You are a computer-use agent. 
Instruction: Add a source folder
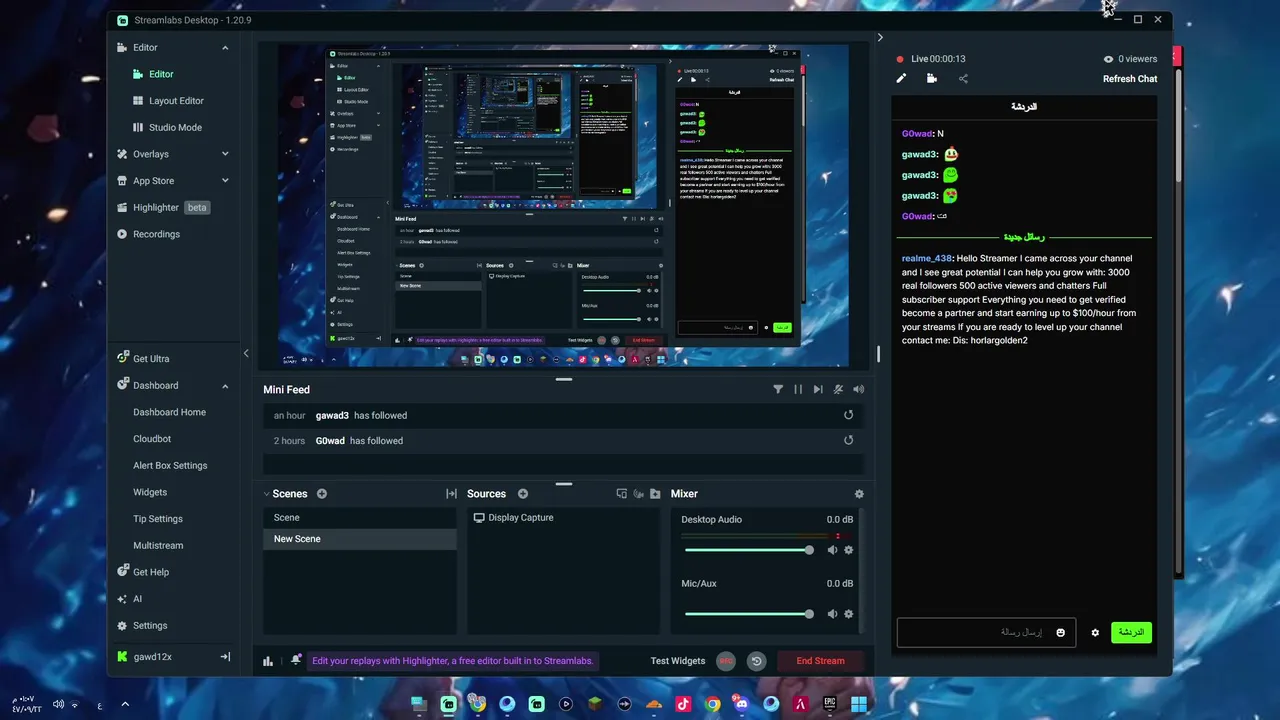tap(655, 494)
